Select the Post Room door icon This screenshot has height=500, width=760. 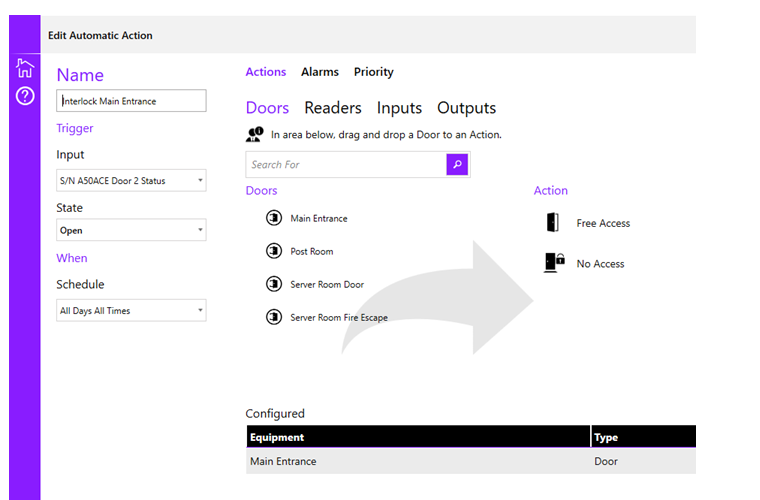tap(273, 251)
